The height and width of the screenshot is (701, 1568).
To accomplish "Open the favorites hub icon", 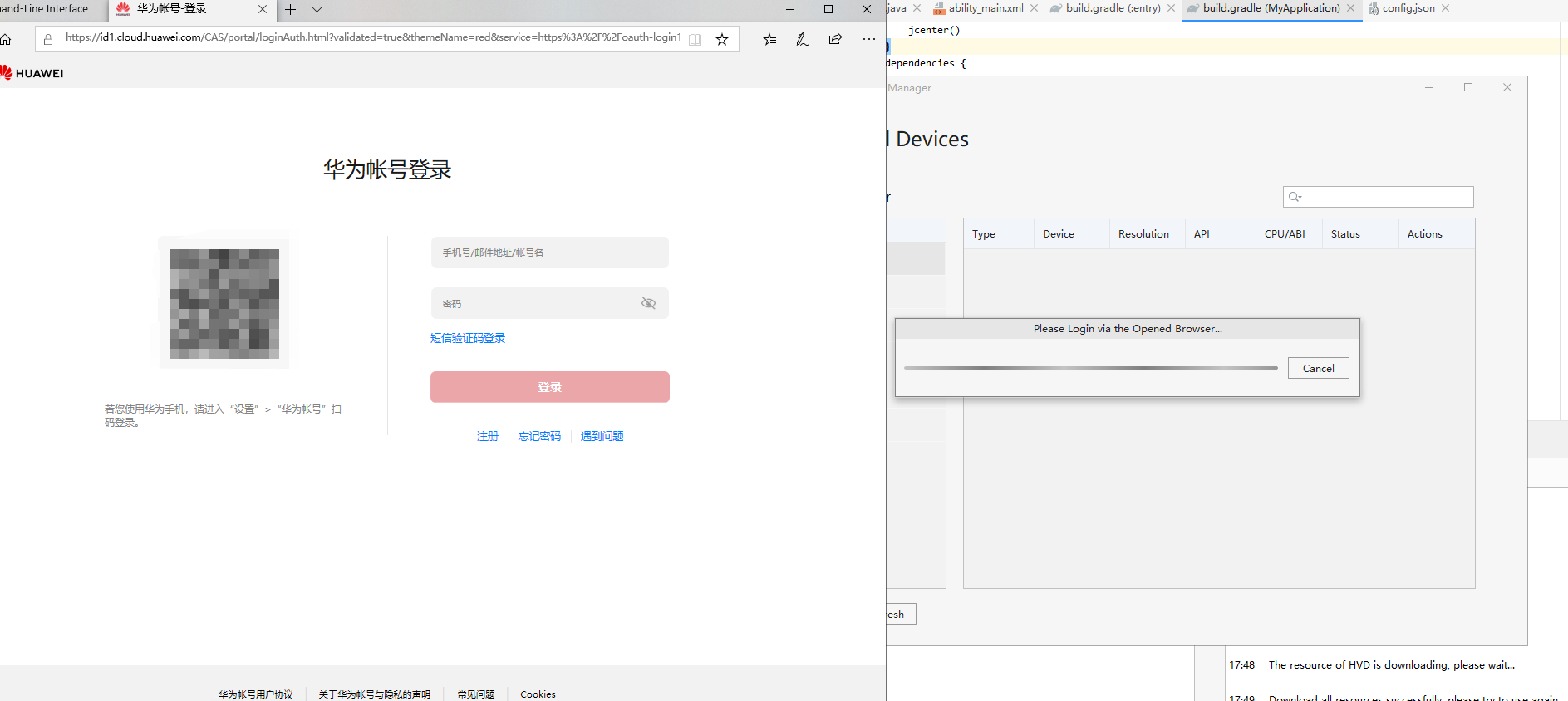I will pos(770,39).
